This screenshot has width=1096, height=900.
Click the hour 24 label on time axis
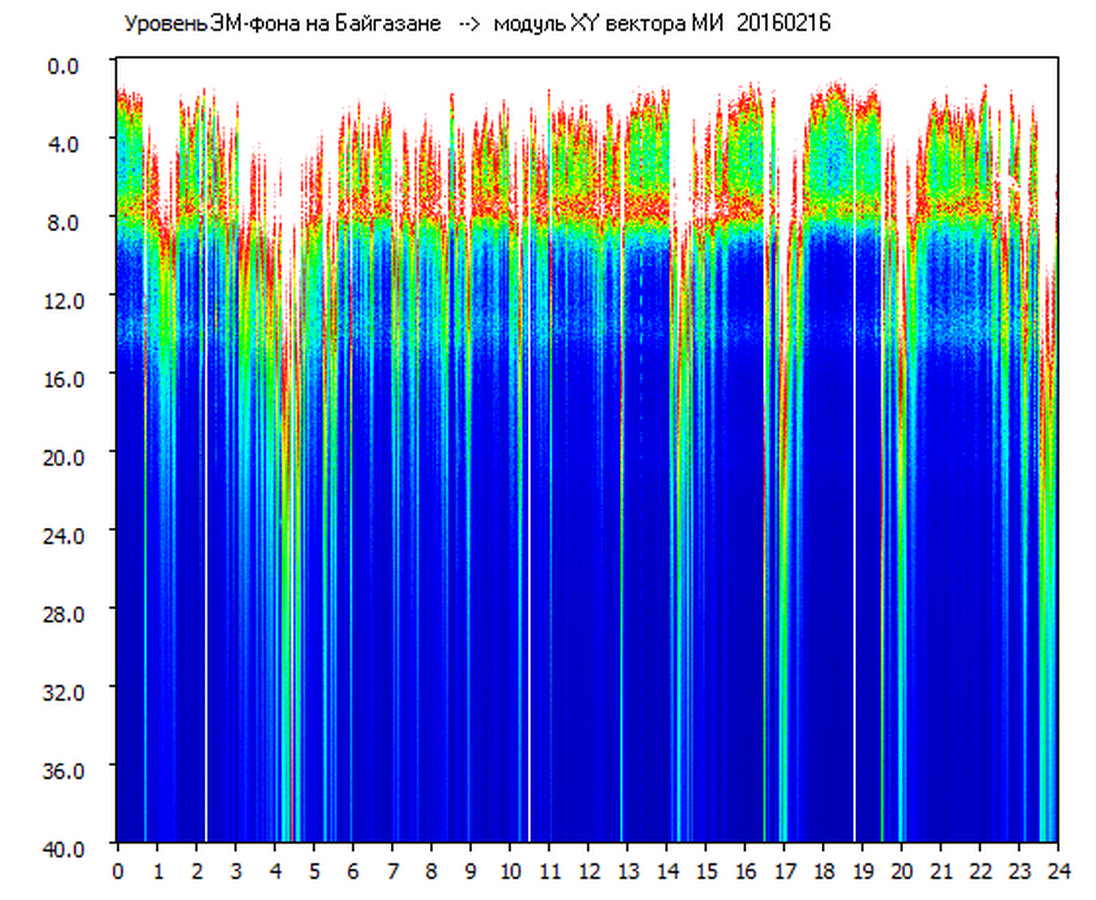pos(1057,871)
